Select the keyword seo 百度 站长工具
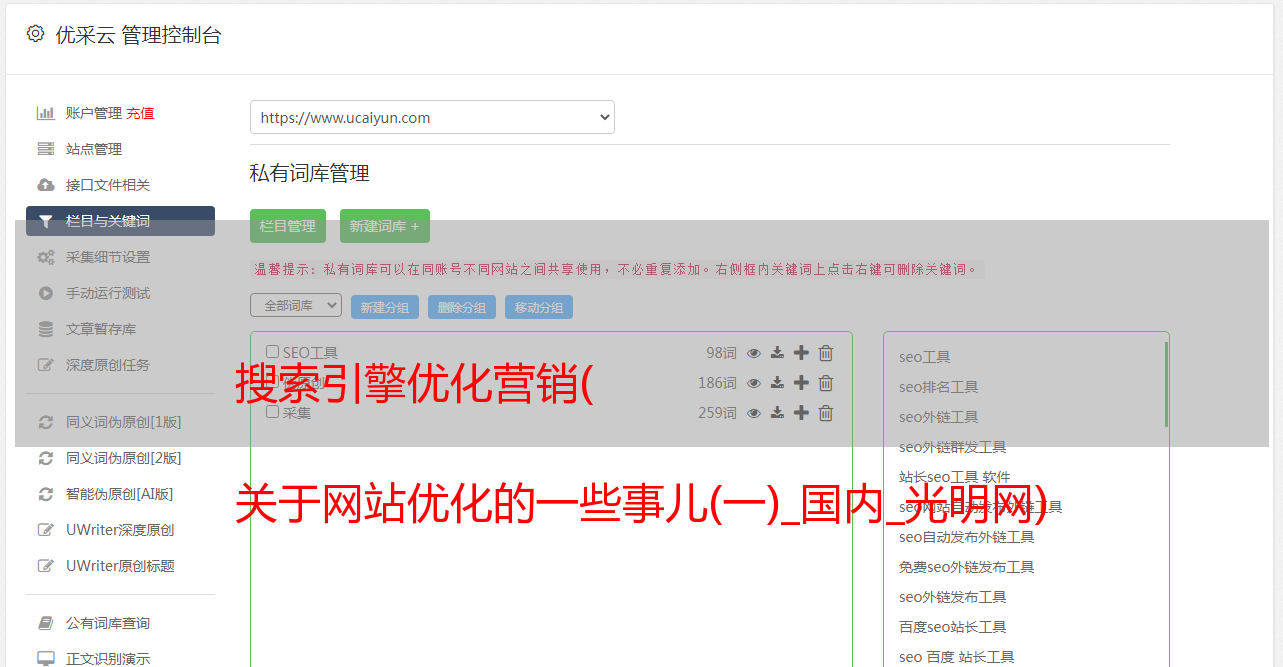Viewport: 1283px width, 667px height. tap(956, 657)
